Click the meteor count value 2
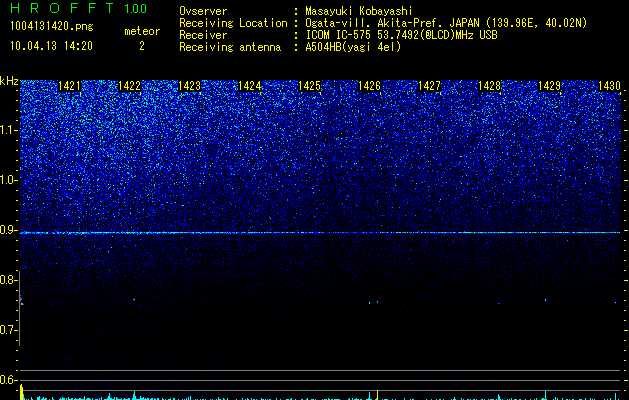Viewport: 629px width, 400px height. coord(142,47)
